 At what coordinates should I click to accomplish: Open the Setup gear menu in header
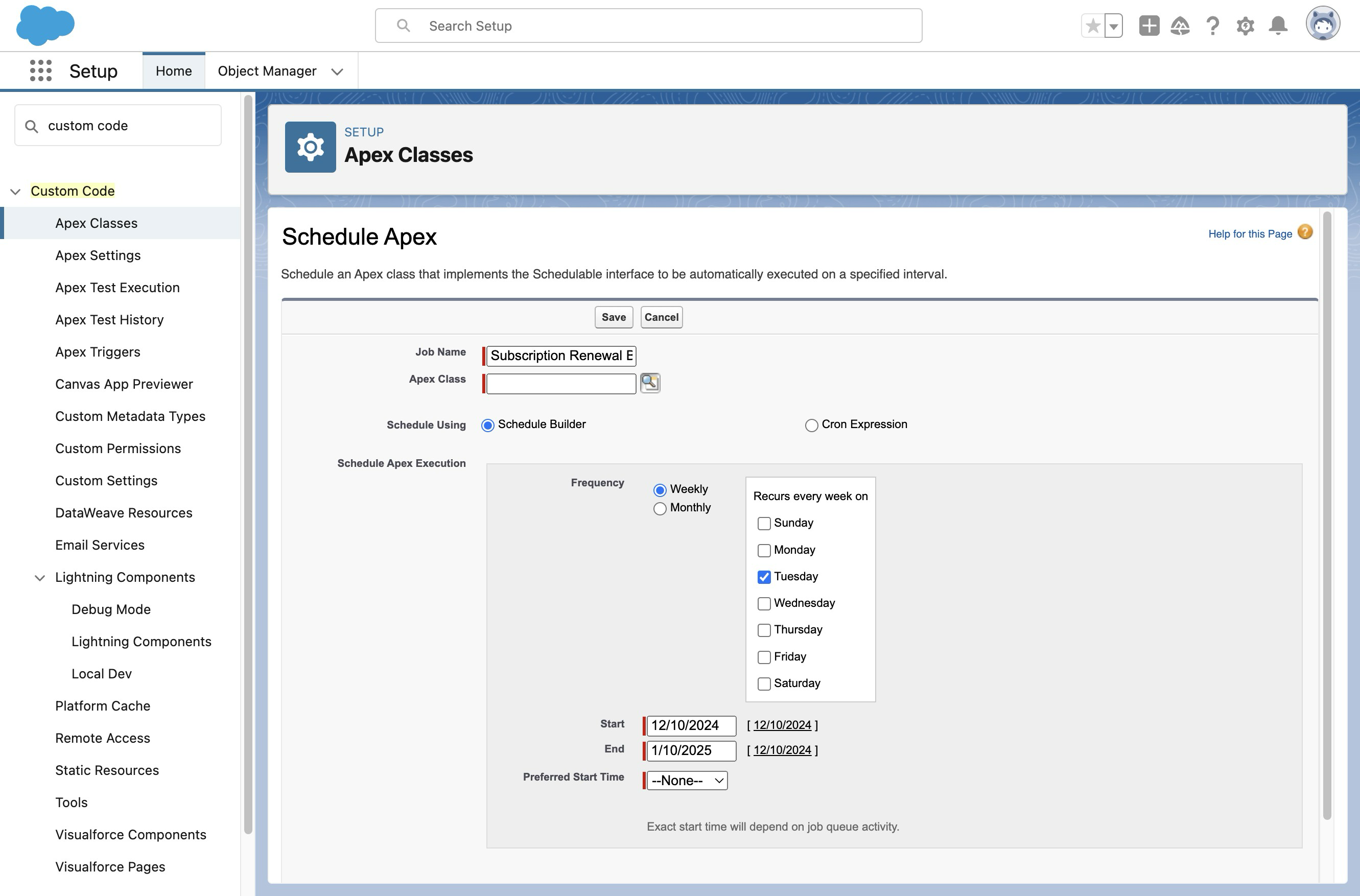[x=1245, y=26]
